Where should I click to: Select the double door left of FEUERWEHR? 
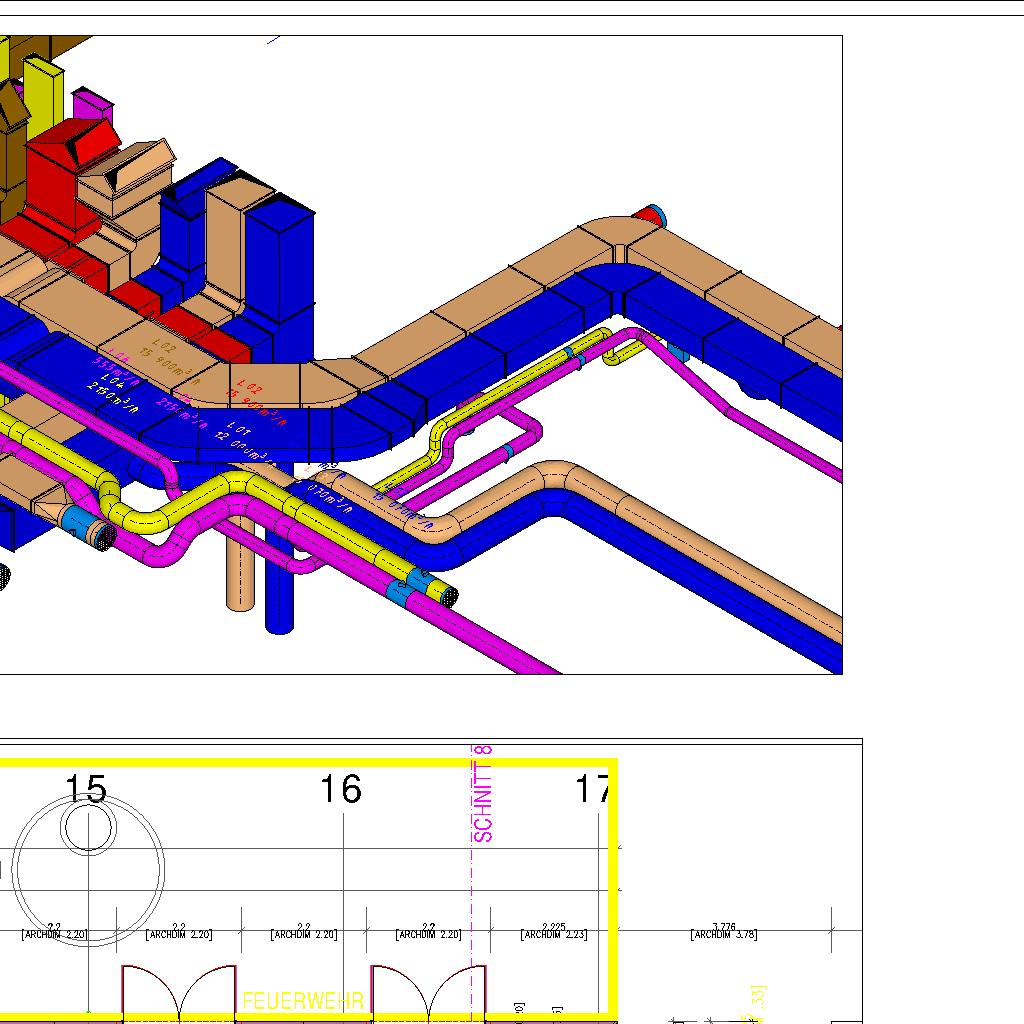(x=179, y=993)
